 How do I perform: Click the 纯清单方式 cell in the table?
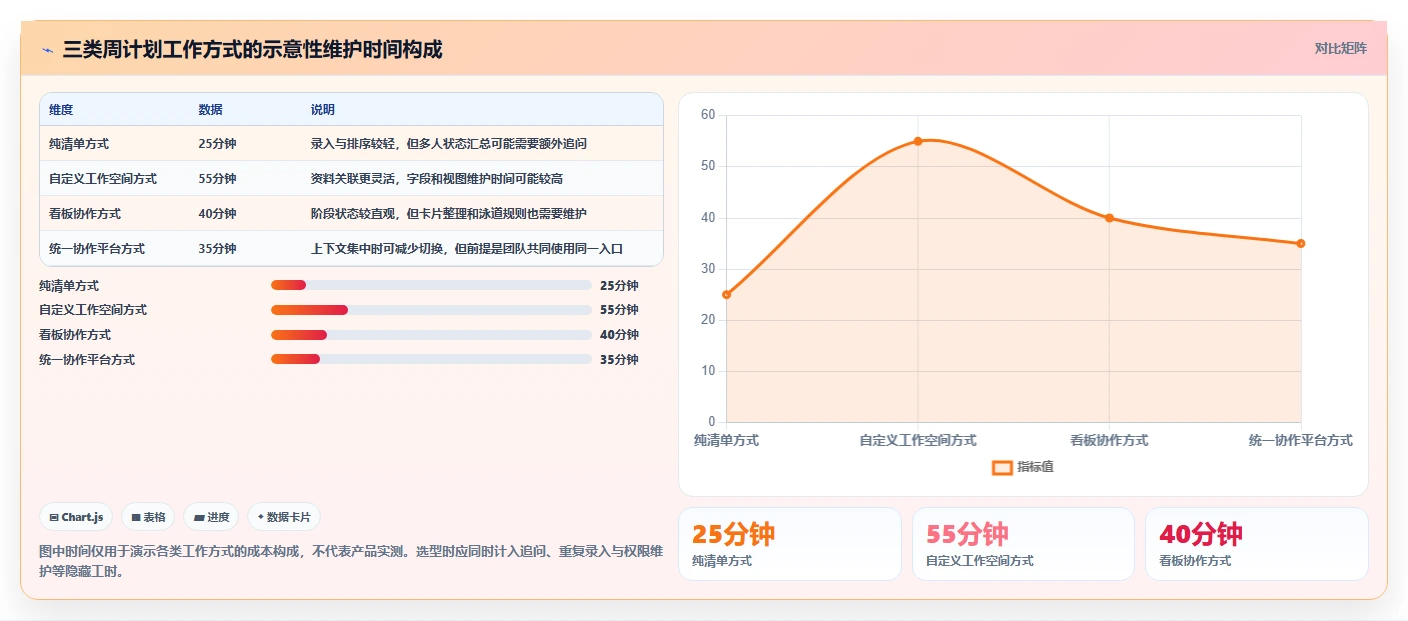tap(79, 144)
